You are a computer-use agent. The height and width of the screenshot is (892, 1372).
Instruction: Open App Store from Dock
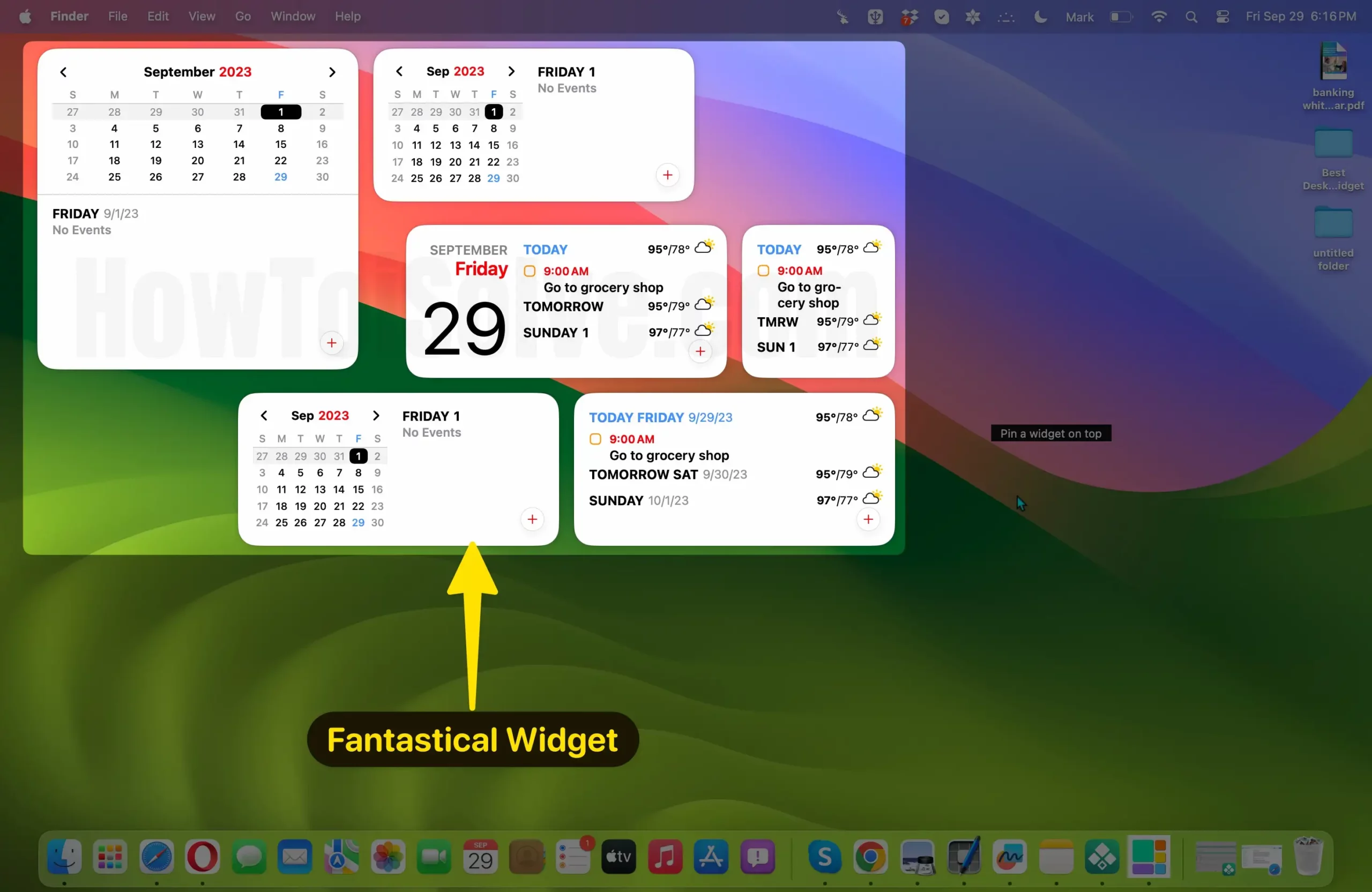(711, 857)
